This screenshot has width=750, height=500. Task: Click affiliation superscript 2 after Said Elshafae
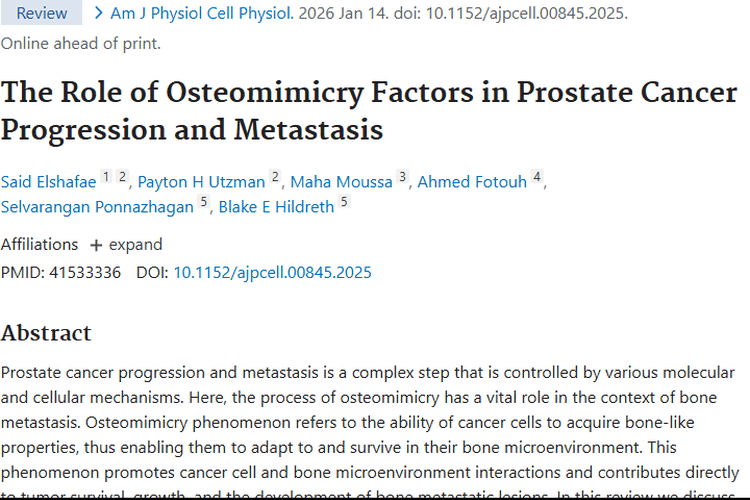pyautogui.click(x=122, y=177)
